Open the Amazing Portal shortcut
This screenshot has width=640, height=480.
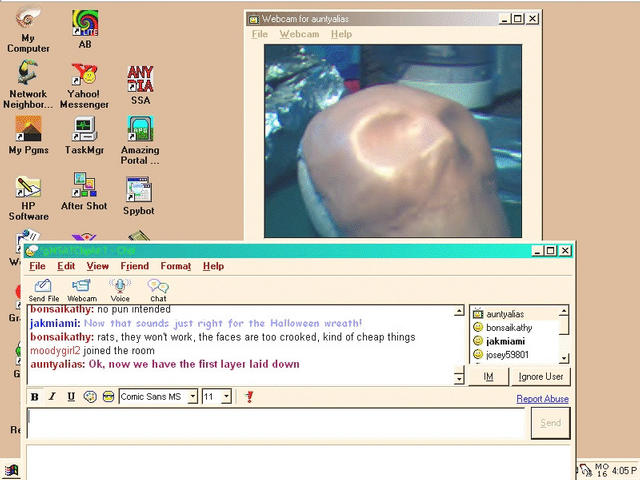[x=140, y=140]
